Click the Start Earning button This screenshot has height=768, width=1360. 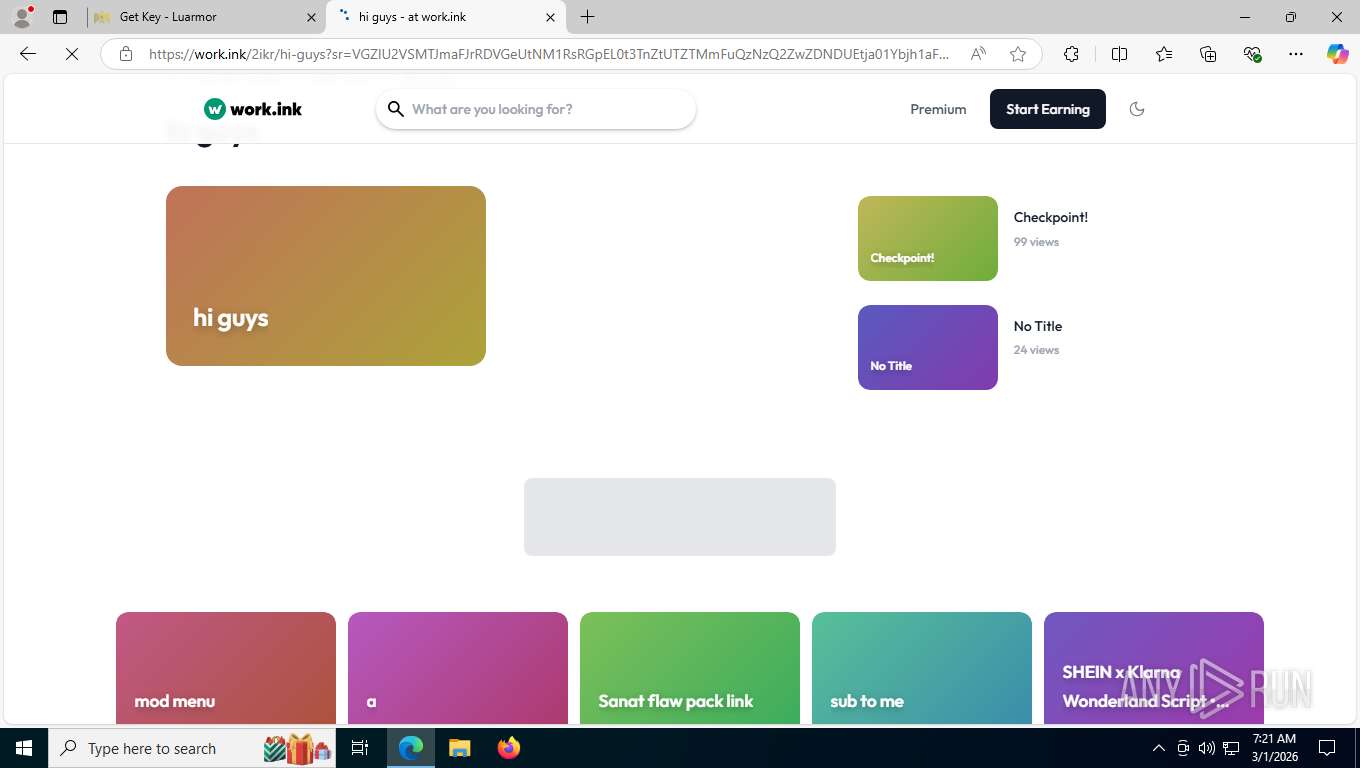[x=1048, y=109]
